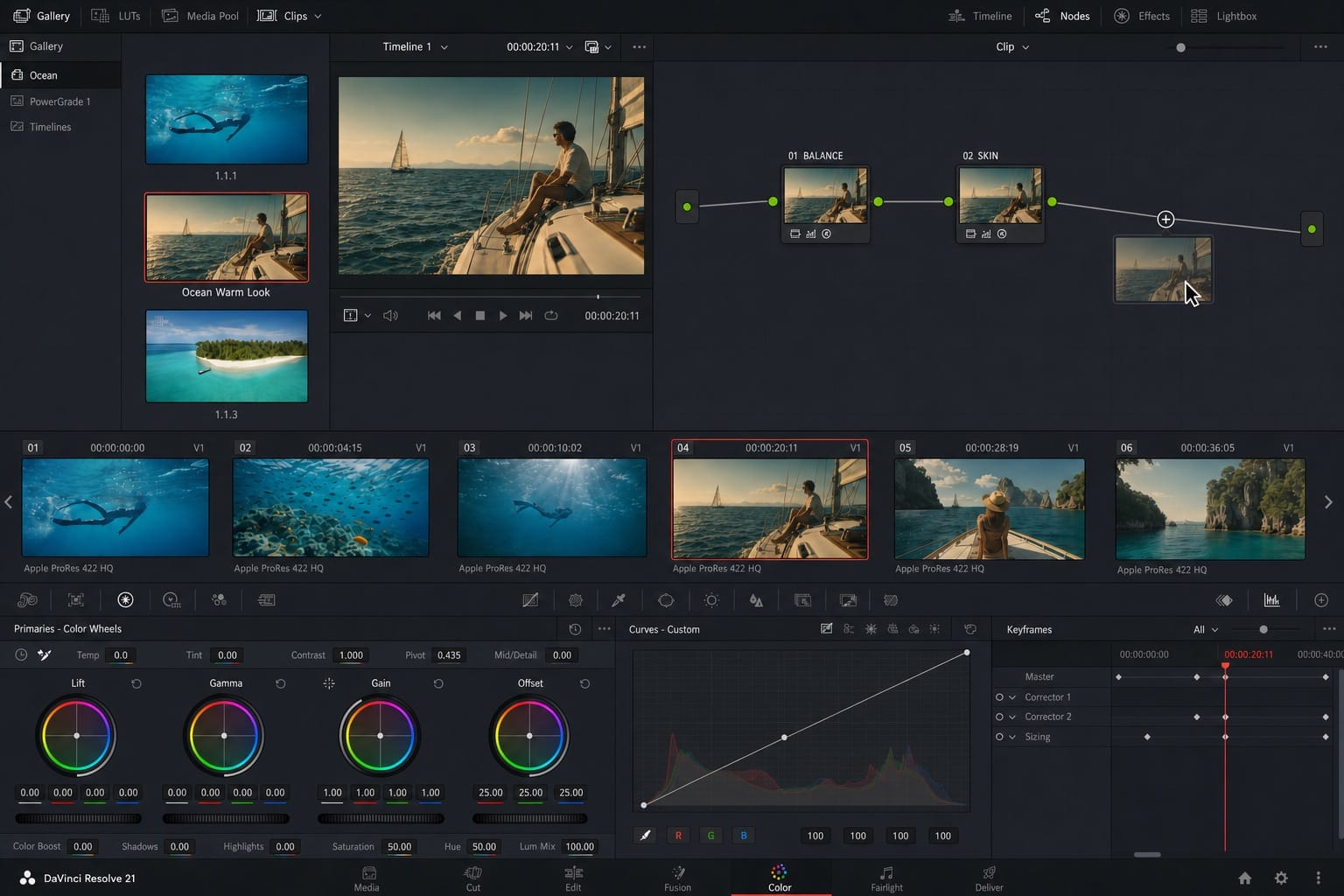Reset all Primaries Color Wheels

coord(575,629)
